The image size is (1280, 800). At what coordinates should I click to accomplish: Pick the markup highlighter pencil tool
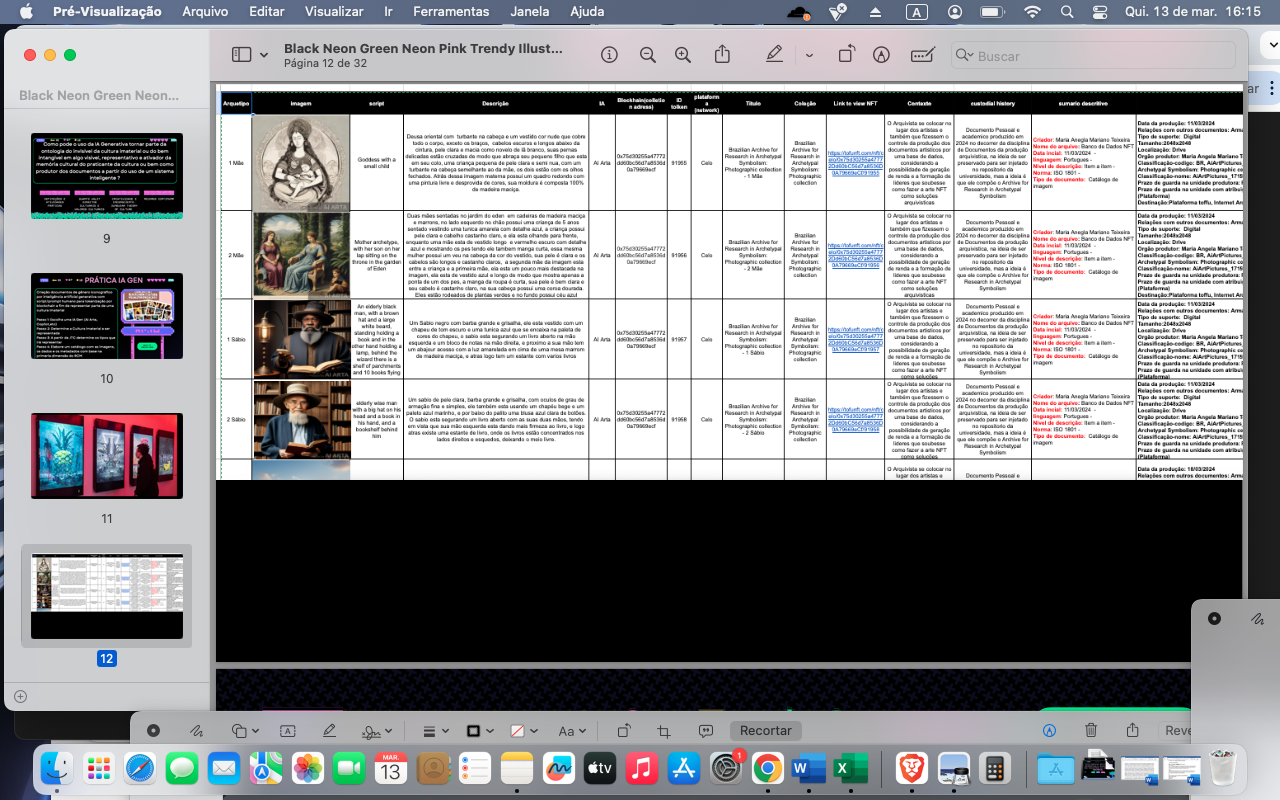[x=329, y=731]
